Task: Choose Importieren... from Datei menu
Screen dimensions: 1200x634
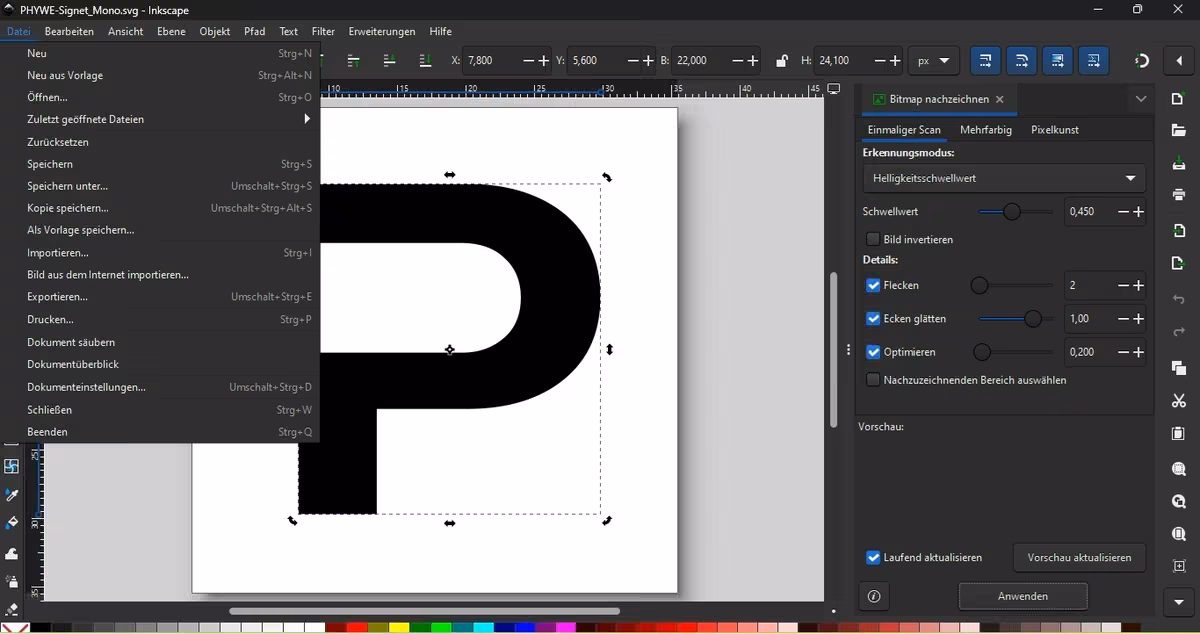Action: click(x=160, y=253)
